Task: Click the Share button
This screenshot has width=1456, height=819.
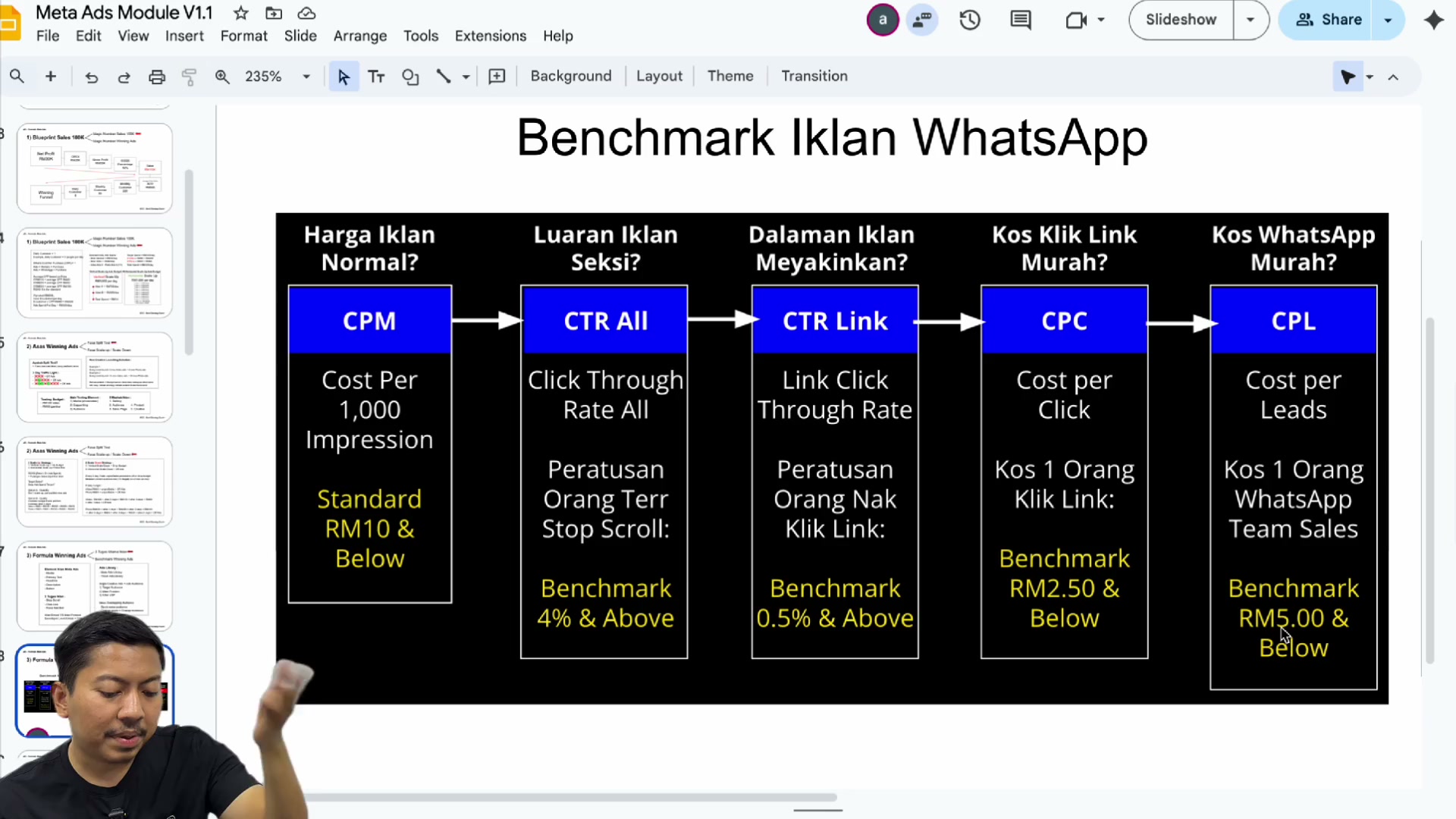Action: 1330,20
